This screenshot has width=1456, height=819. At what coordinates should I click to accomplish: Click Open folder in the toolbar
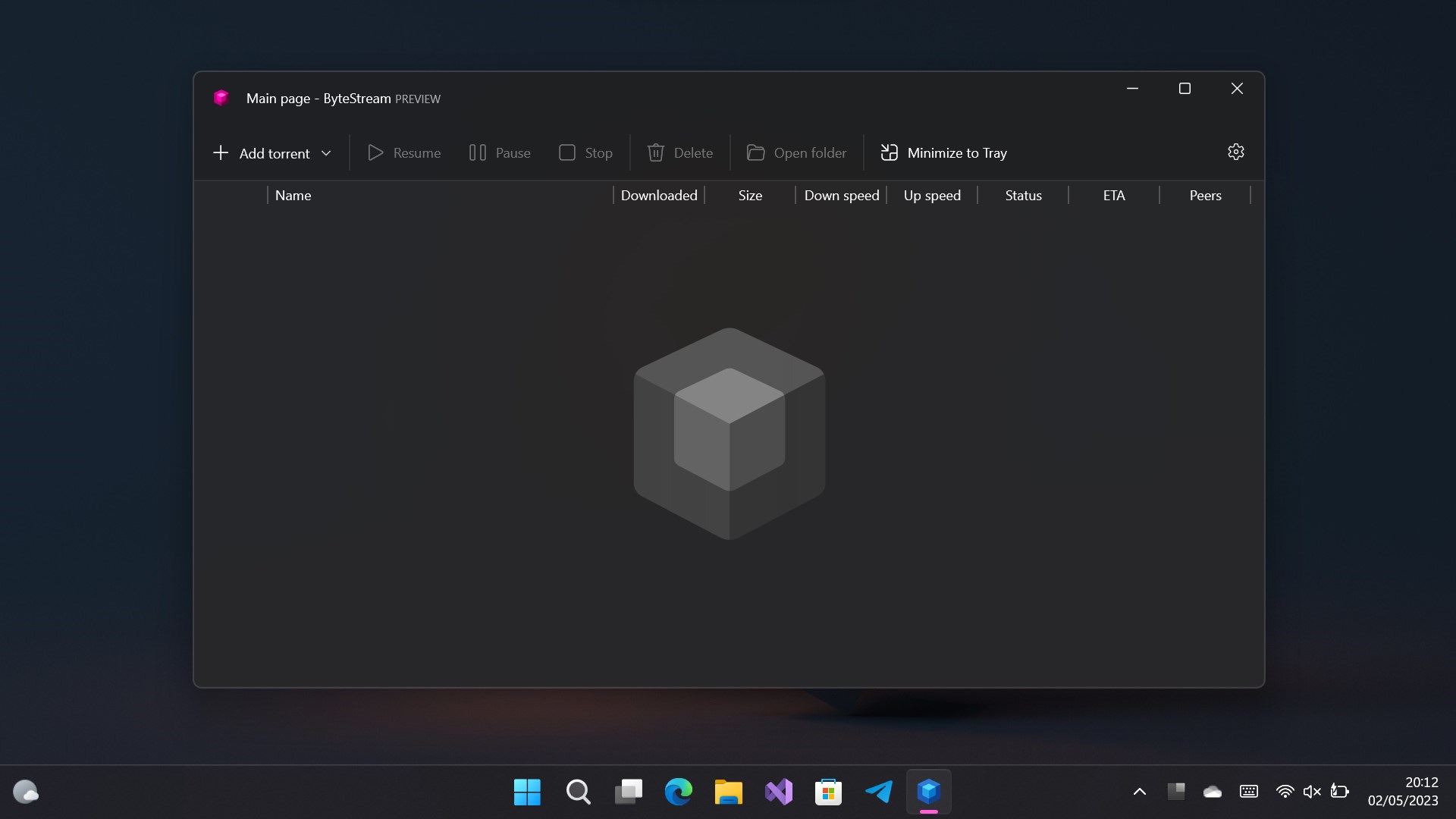pyautogui.click(x=796, y=153)
